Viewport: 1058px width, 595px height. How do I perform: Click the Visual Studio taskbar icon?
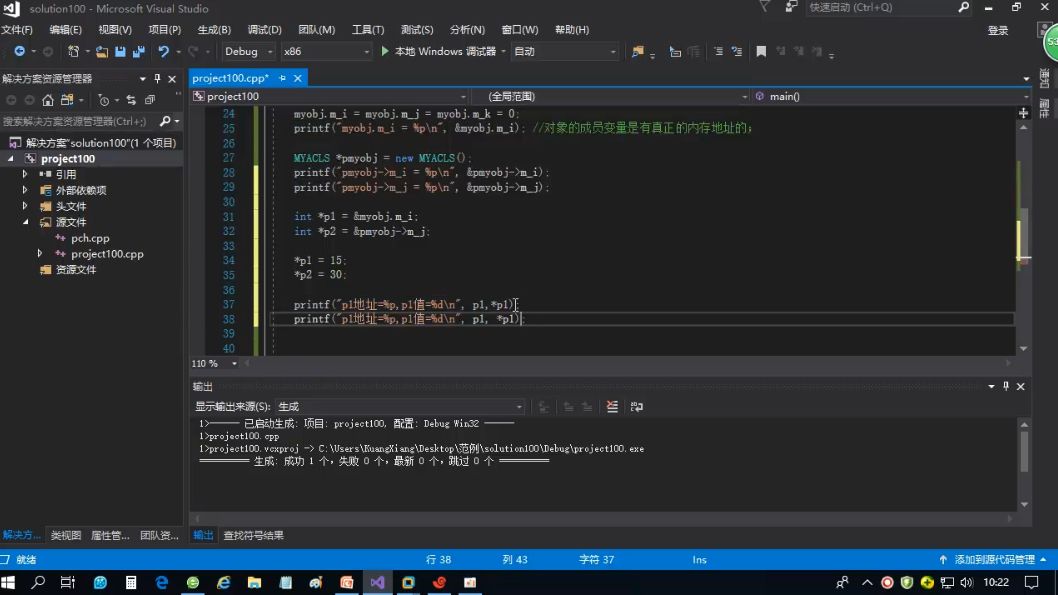(377, 582)
